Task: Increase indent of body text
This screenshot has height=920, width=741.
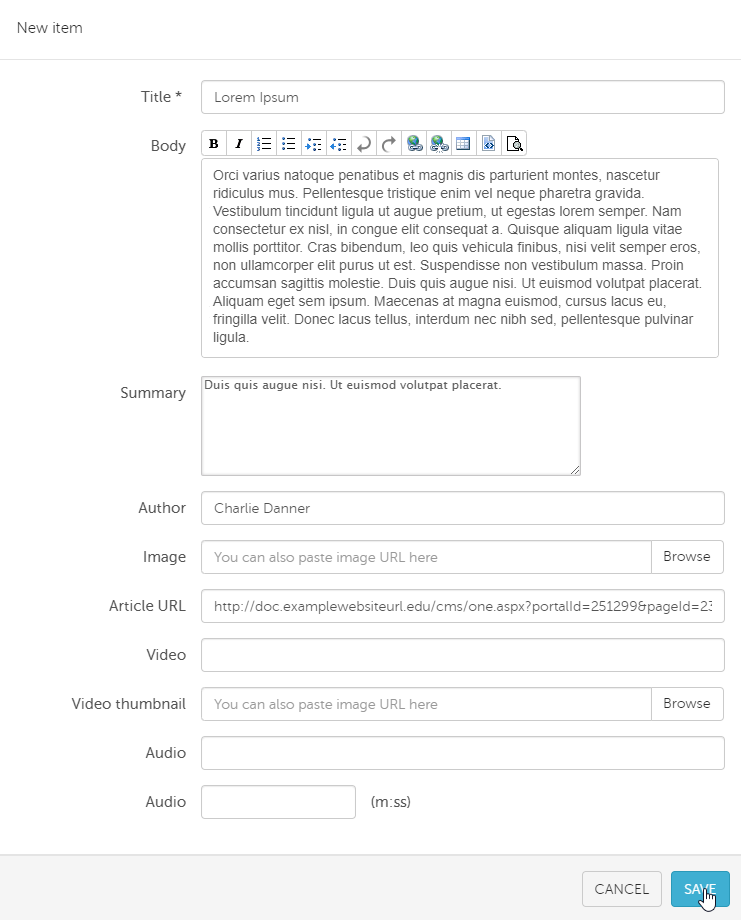Action: coord(314,144)
